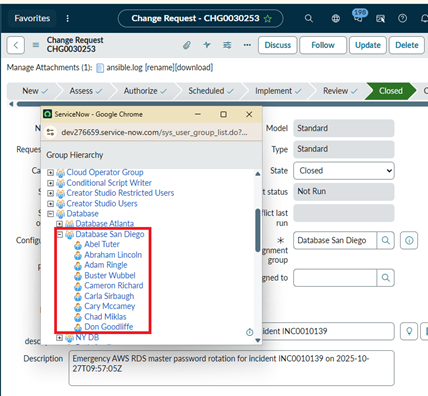
Task: Expand the Creator Studio Users node
Action: click(x=50, y=204)
